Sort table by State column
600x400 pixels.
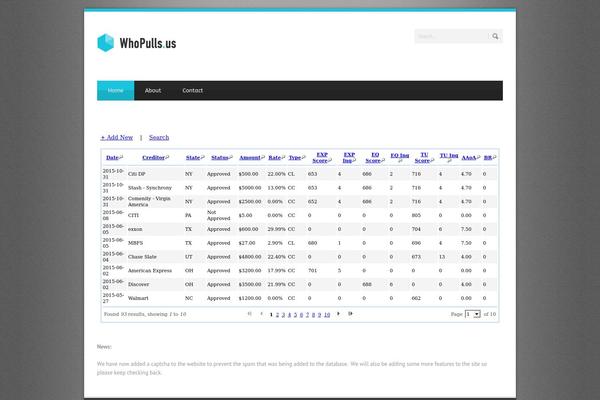193,158
